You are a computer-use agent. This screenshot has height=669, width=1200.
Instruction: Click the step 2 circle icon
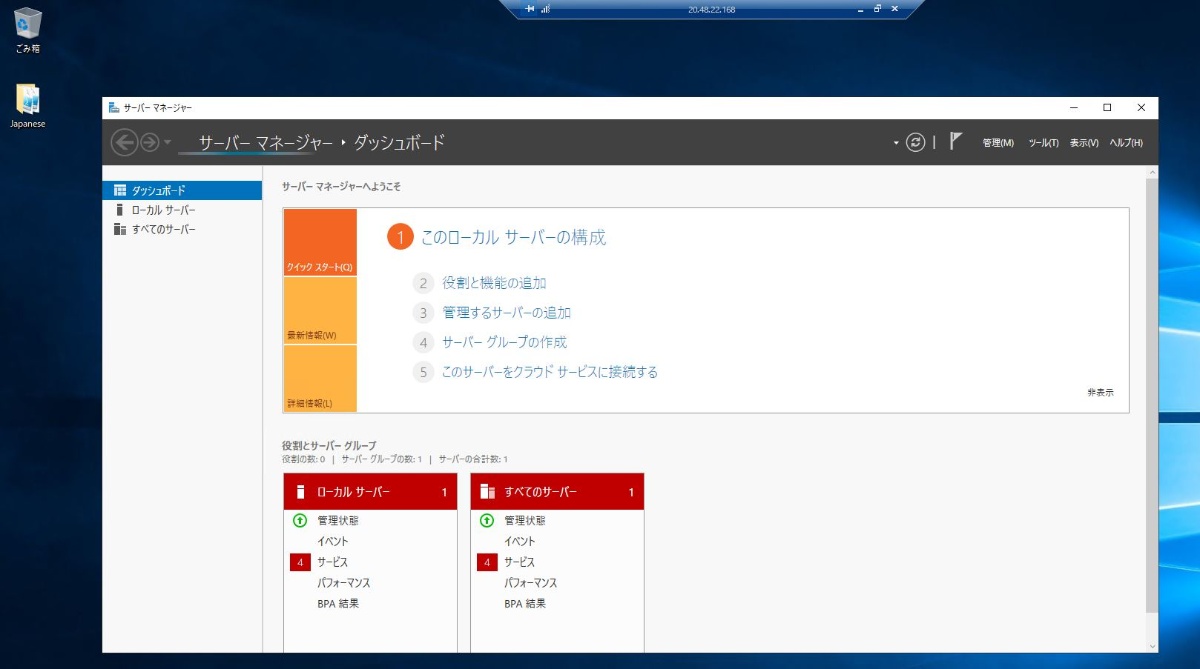pos(423,283)
